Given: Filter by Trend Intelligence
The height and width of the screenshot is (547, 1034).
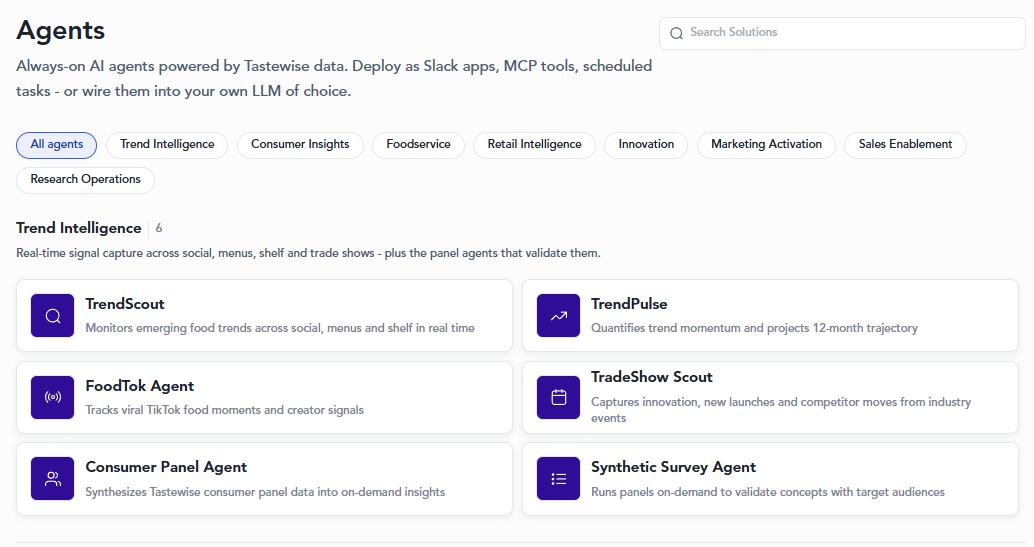Looking at the screenshot, I should [x=167, y=145].
